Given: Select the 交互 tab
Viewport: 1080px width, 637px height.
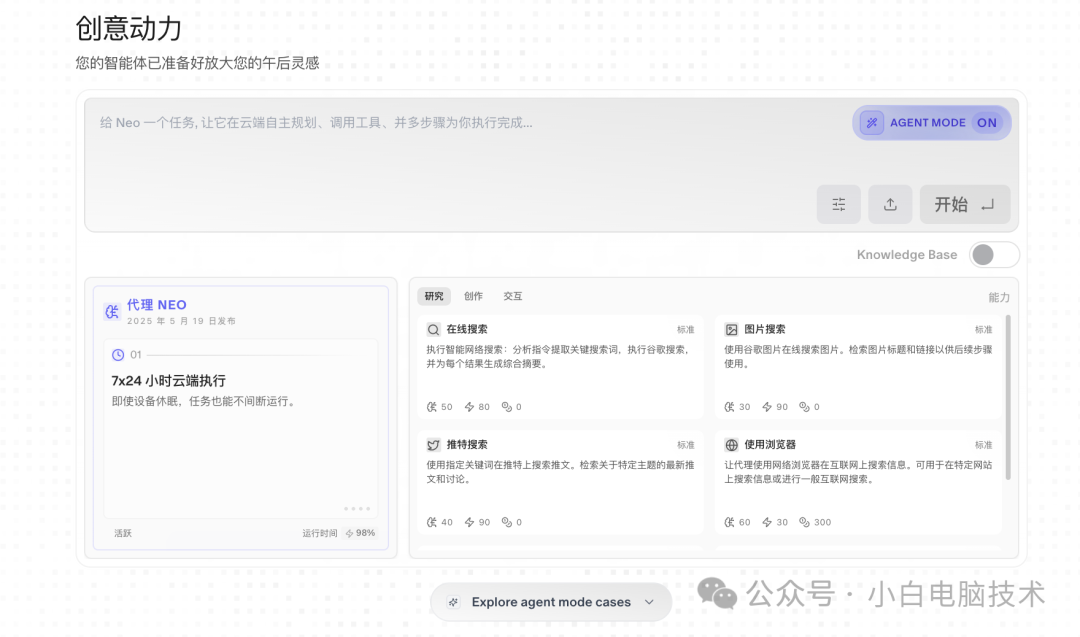Looking at the screenshot, I should pyautogui.click(x=512, y=296).
